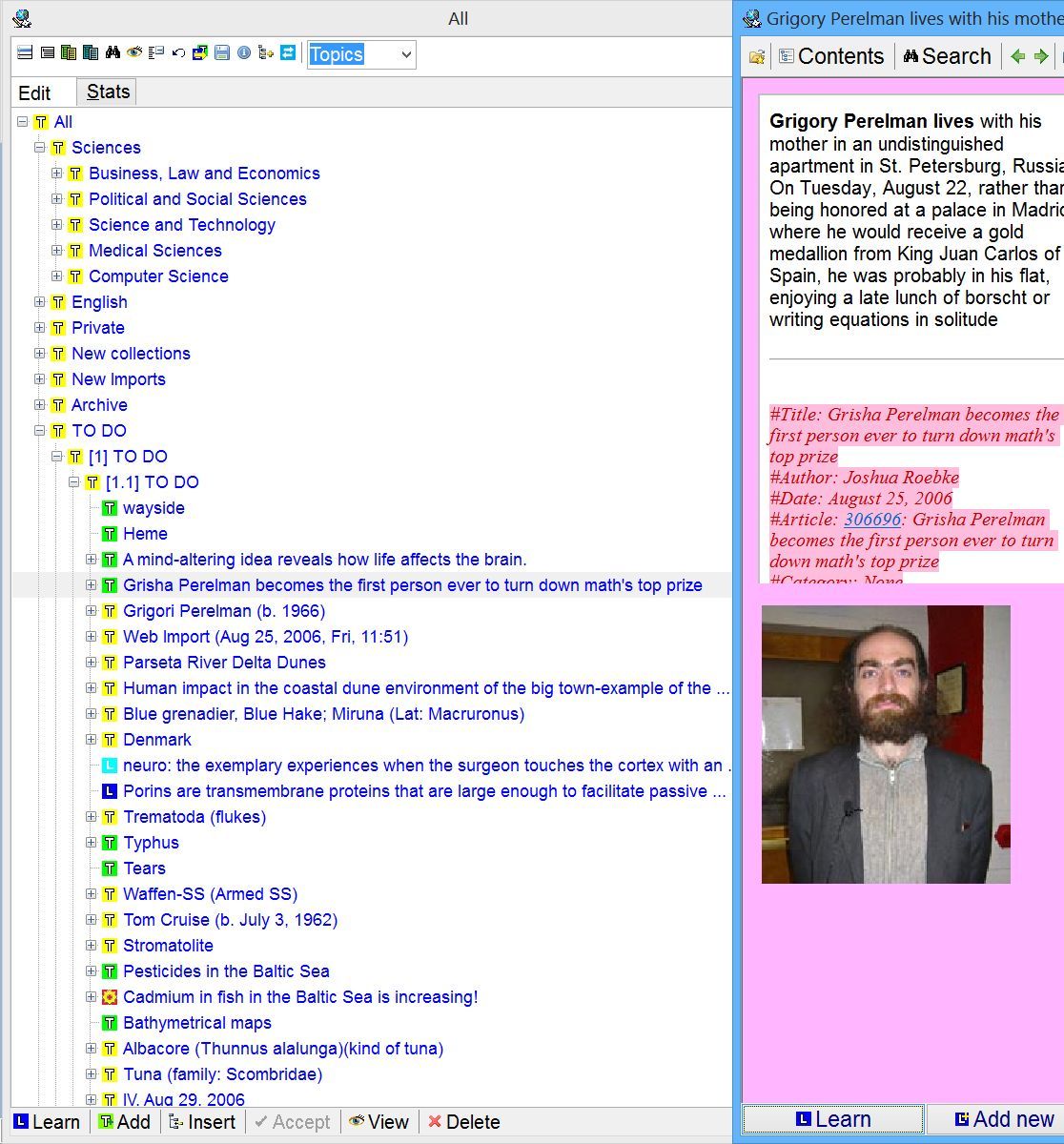The image size is (1064, 1144).
Task: Collapse the Sciences branch
Action: pyautogui.click(x=40, y=148)
